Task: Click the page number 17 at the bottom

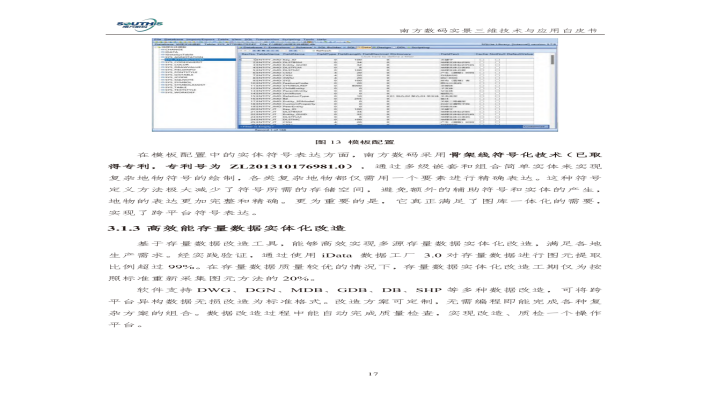Action: click(373, 374)
